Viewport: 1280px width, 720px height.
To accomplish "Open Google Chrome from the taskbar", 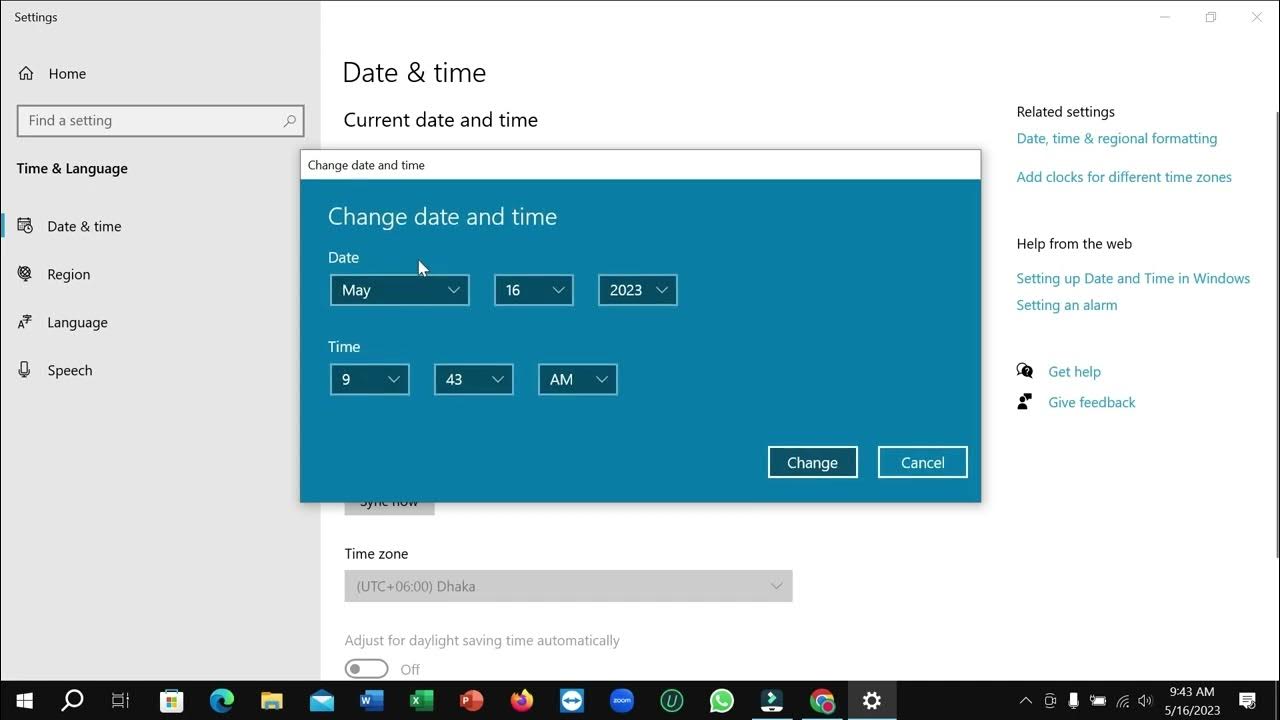I will point(822,701).
